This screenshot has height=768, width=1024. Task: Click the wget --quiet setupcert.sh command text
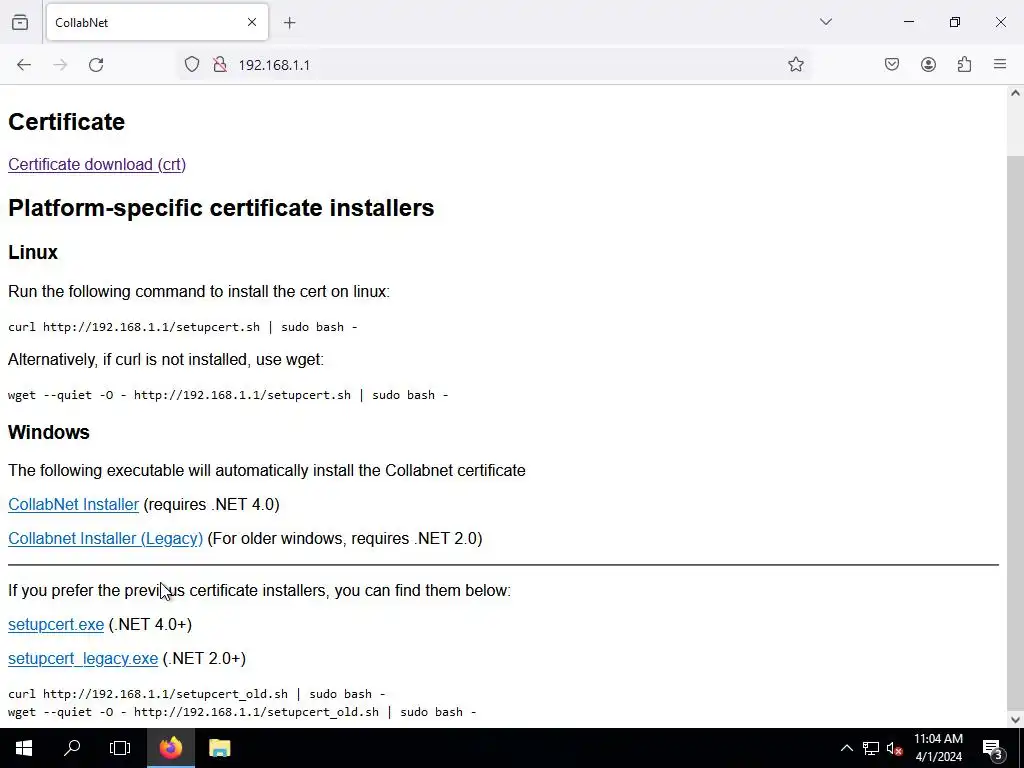(x=228, y=394)
